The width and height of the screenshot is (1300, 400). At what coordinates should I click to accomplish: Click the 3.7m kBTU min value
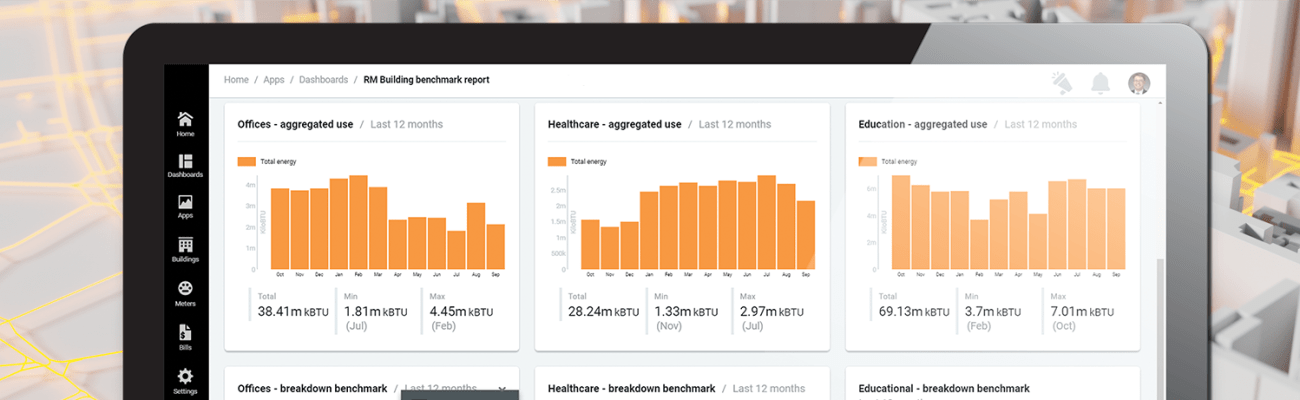[x=992, y=311]
